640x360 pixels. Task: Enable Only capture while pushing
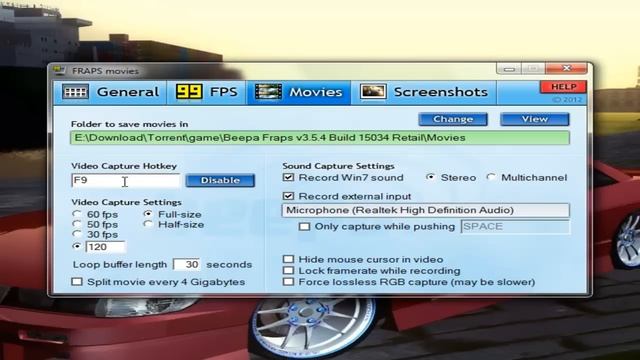[304, 227]
